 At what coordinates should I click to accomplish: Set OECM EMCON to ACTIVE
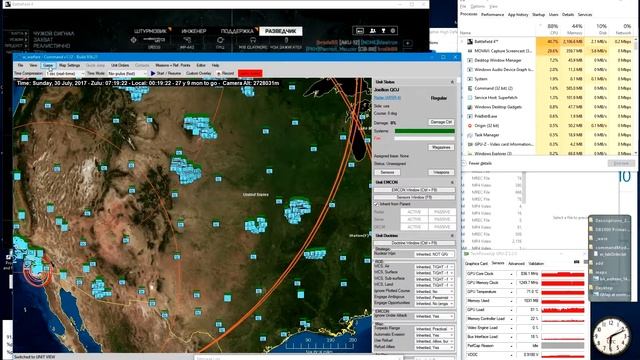[x=414, y=227]
